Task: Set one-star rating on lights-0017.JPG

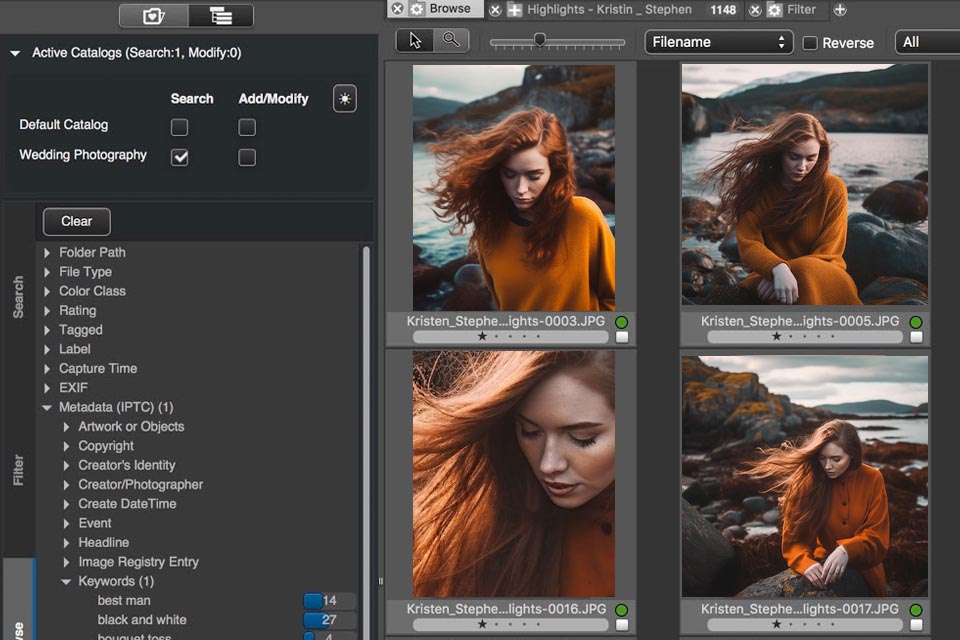Action: pyautogui.click(x=777, y=624)
